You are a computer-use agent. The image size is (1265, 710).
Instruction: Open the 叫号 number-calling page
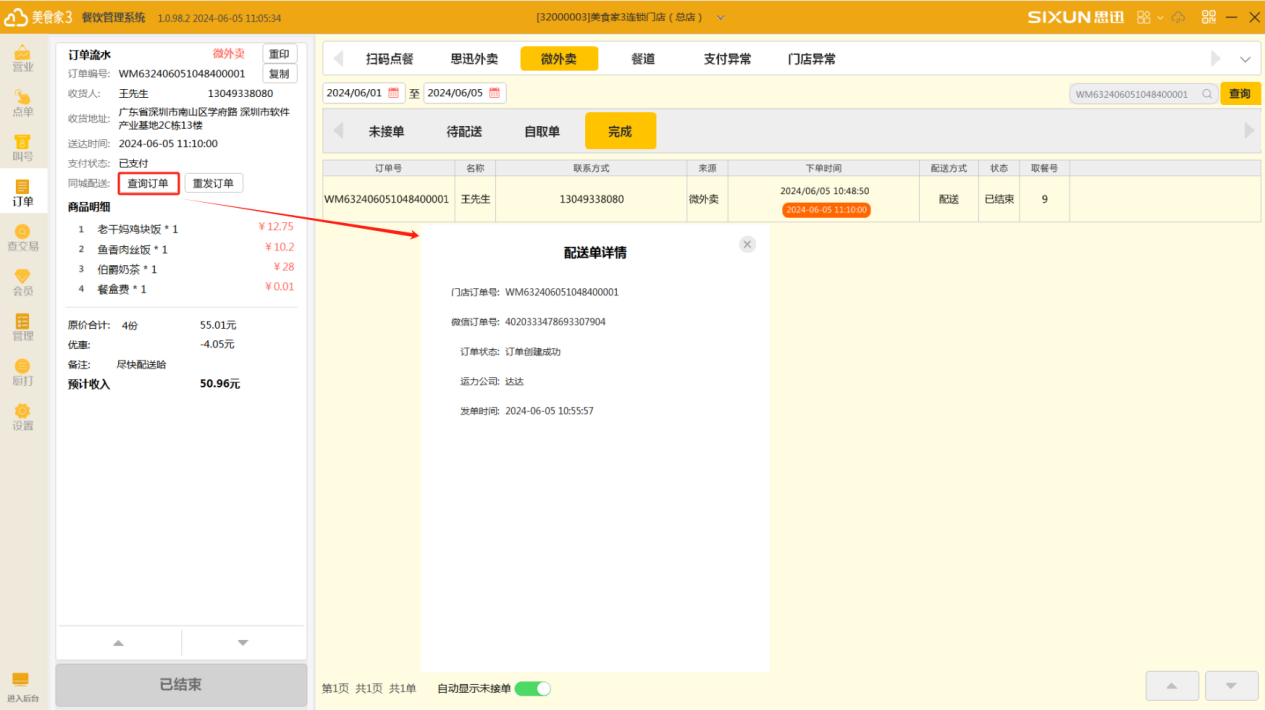(22, 148)
